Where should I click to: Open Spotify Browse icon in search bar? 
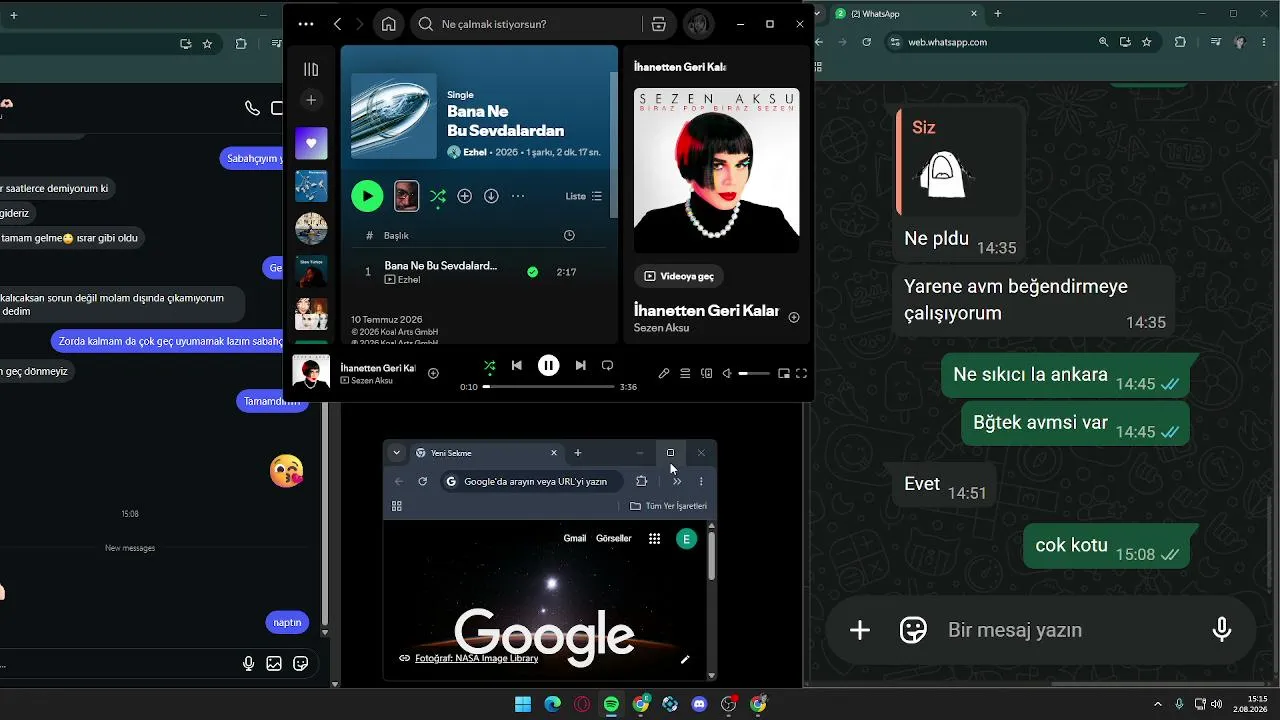pos(658,24)
